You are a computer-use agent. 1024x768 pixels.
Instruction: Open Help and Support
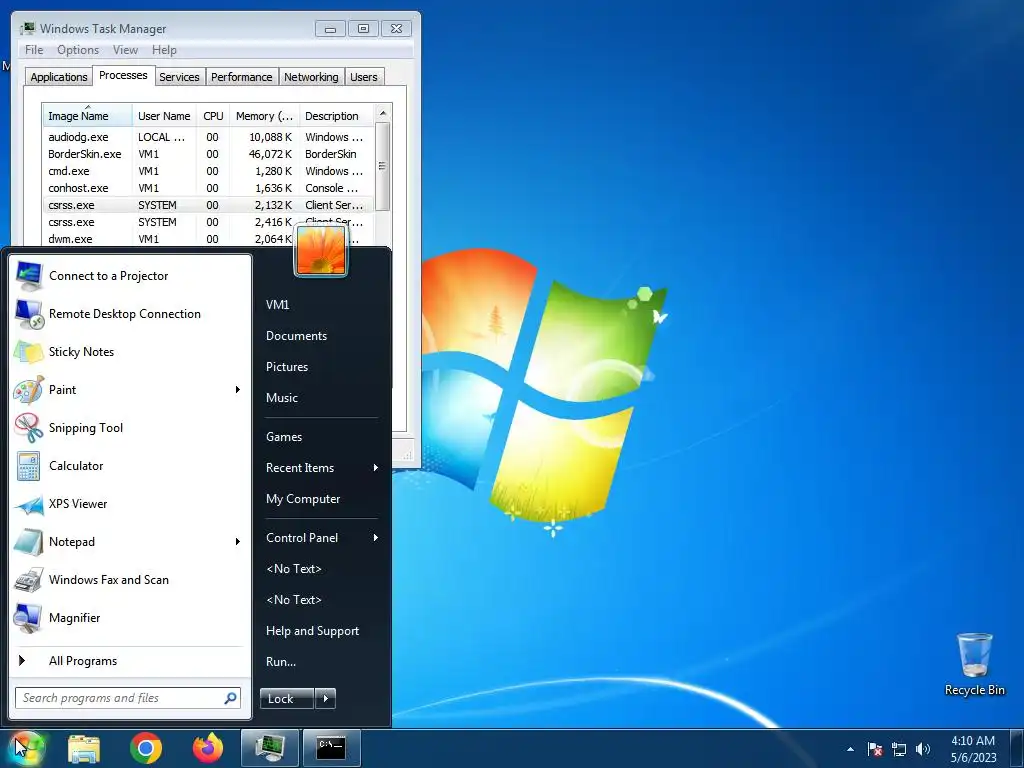coord(312,631)
